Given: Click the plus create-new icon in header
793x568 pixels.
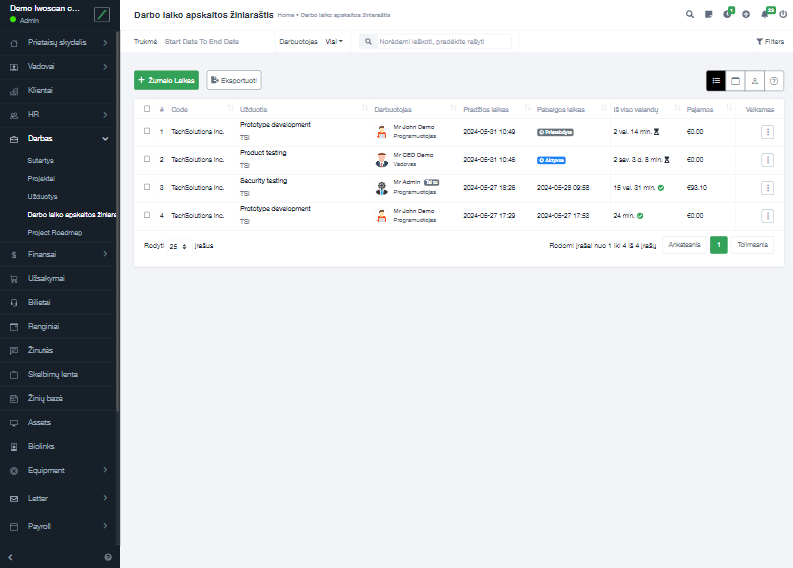Looking at the screenshot, I should point(746,15).
